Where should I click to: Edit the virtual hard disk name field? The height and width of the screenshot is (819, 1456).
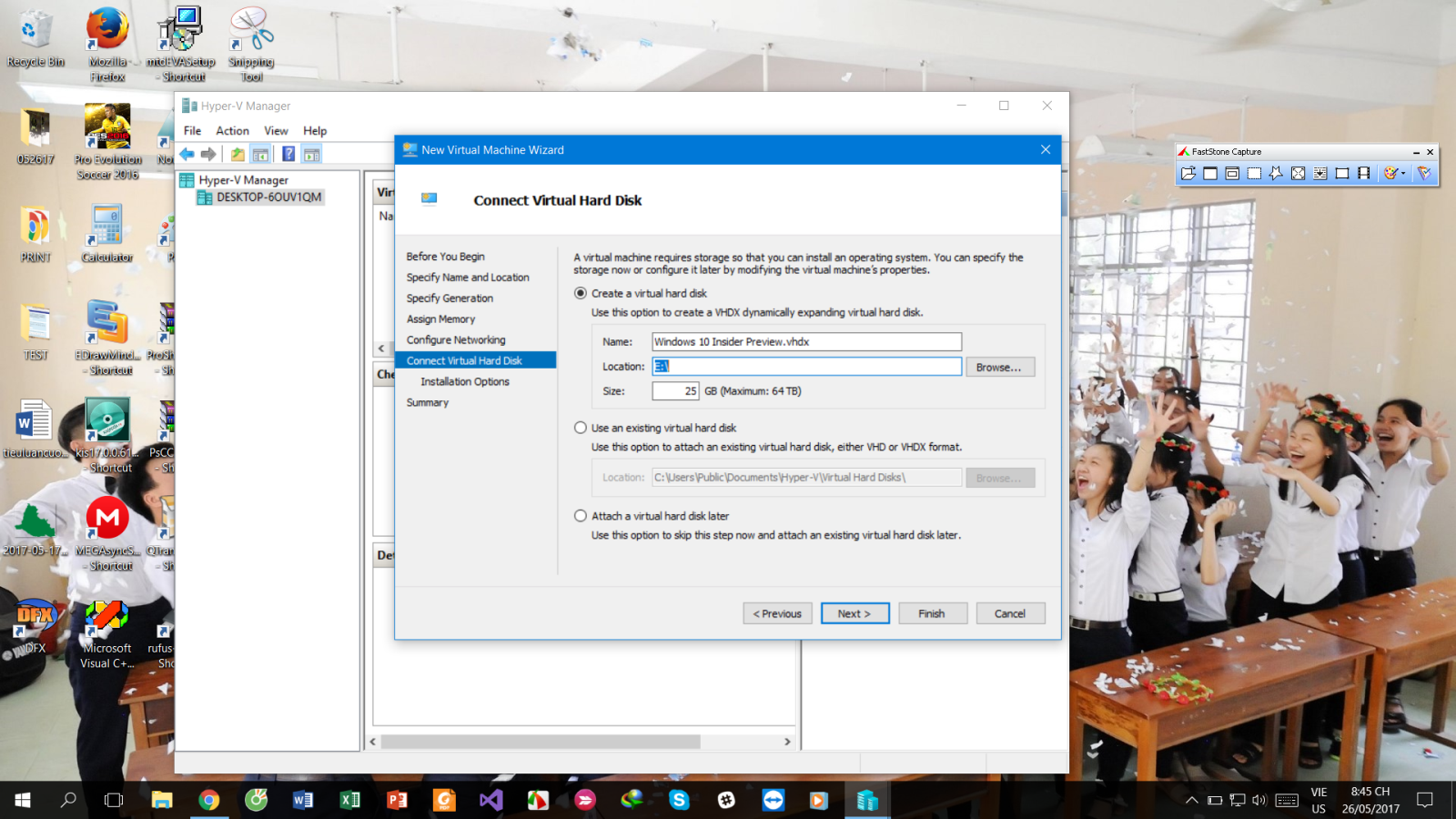[806, 341]
